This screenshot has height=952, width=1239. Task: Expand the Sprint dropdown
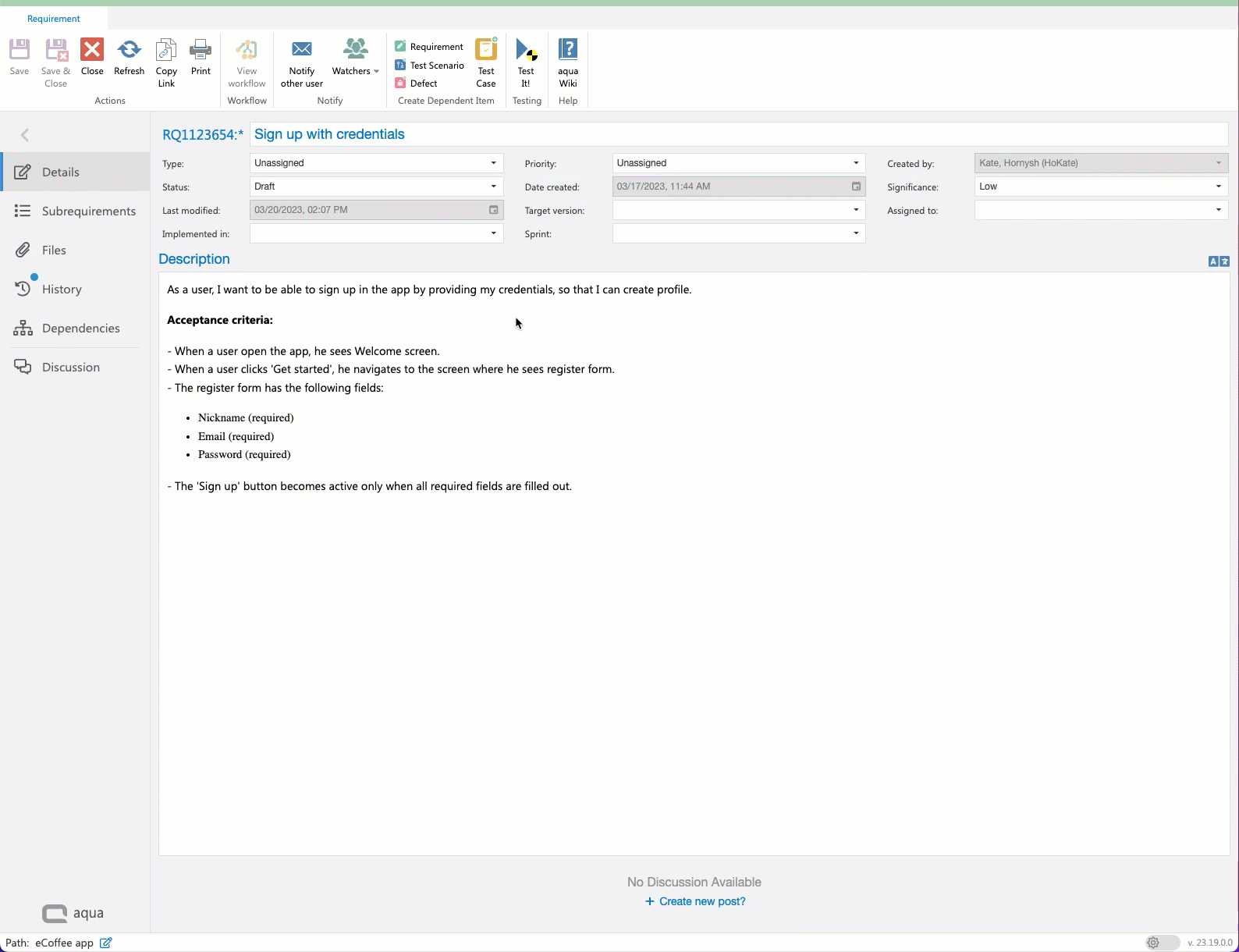click(x=856, y=233)
